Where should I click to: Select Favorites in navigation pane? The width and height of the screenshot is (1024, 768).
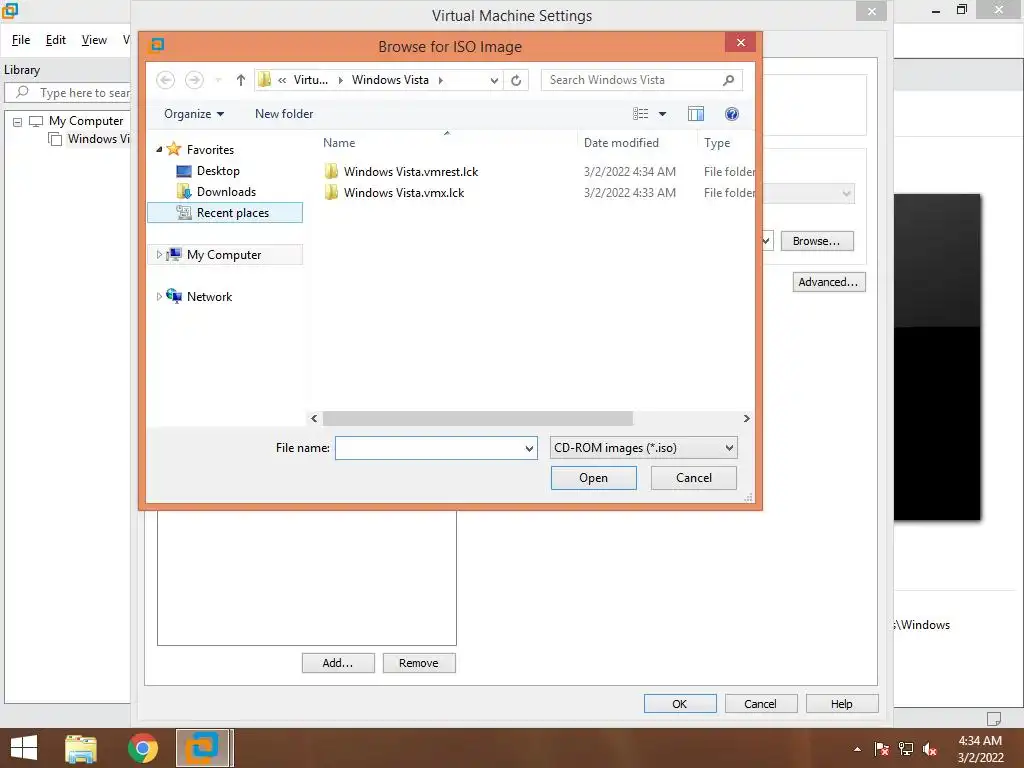(x=210, y=150)
